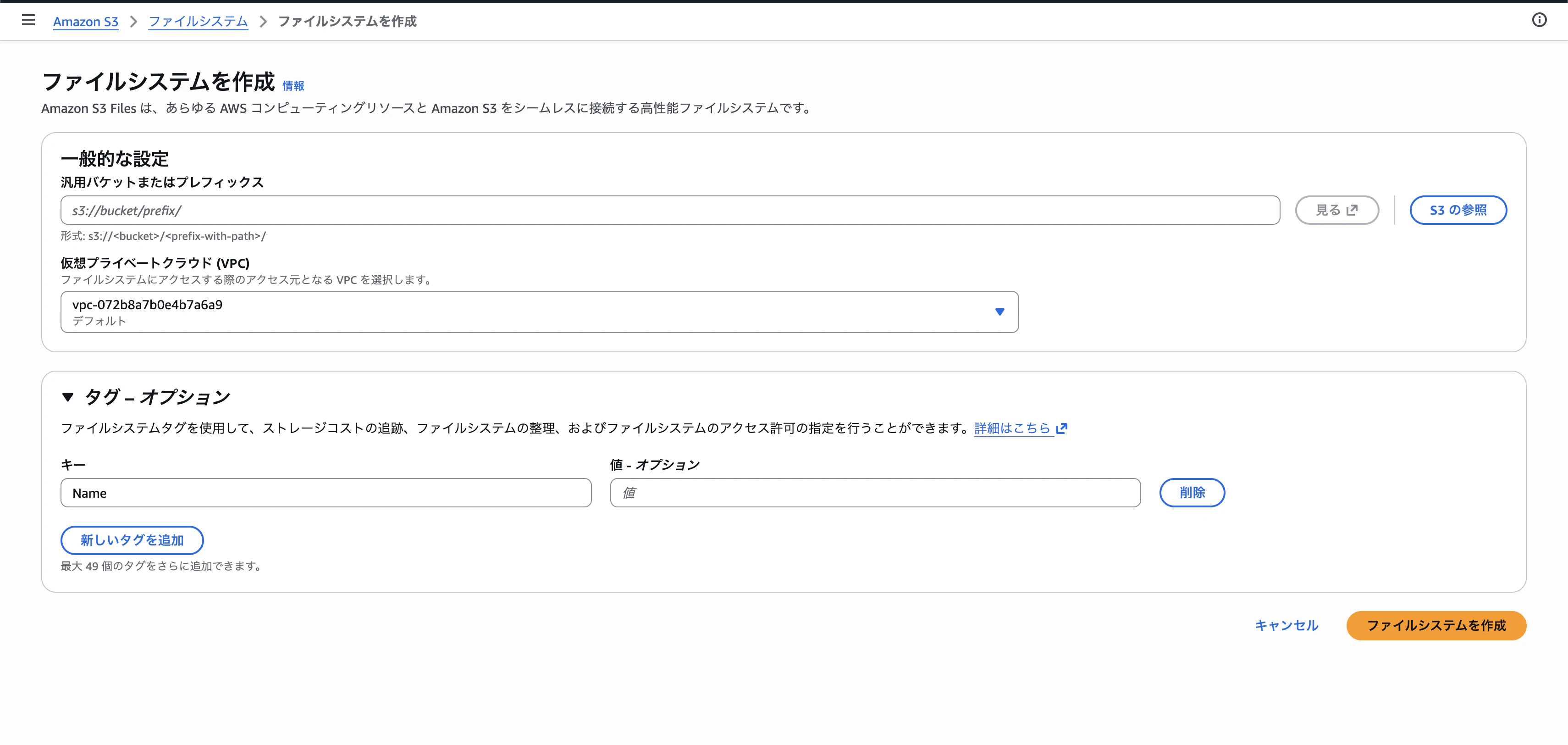Click the orange ファイルシステムを作成 button

coord(1436,626)
